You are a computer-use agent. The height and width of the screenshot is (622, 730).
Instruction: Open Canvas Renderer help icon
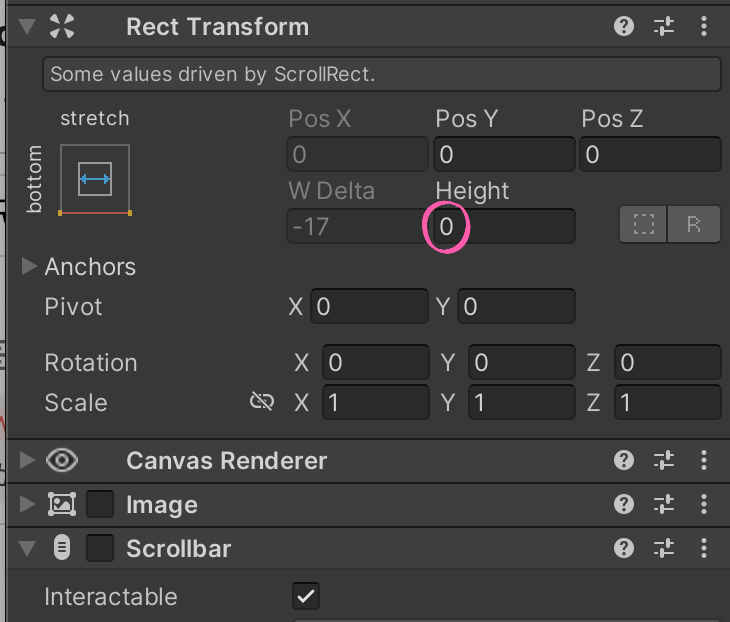624,460
